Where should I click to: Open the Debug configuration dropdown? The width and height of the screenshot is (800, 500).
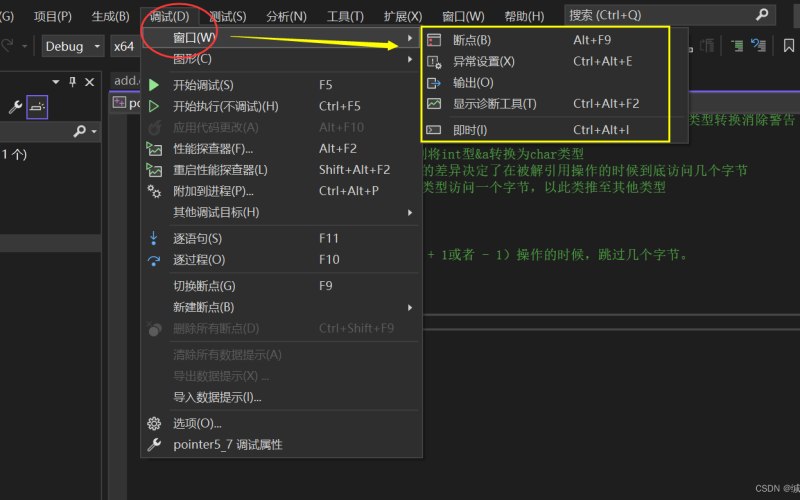pos(73,46)
